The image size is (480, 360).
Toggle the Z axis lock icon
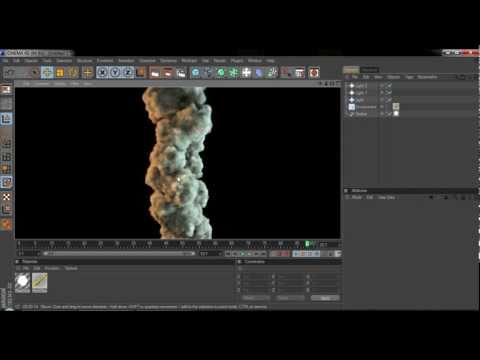(x=128, y=72)
